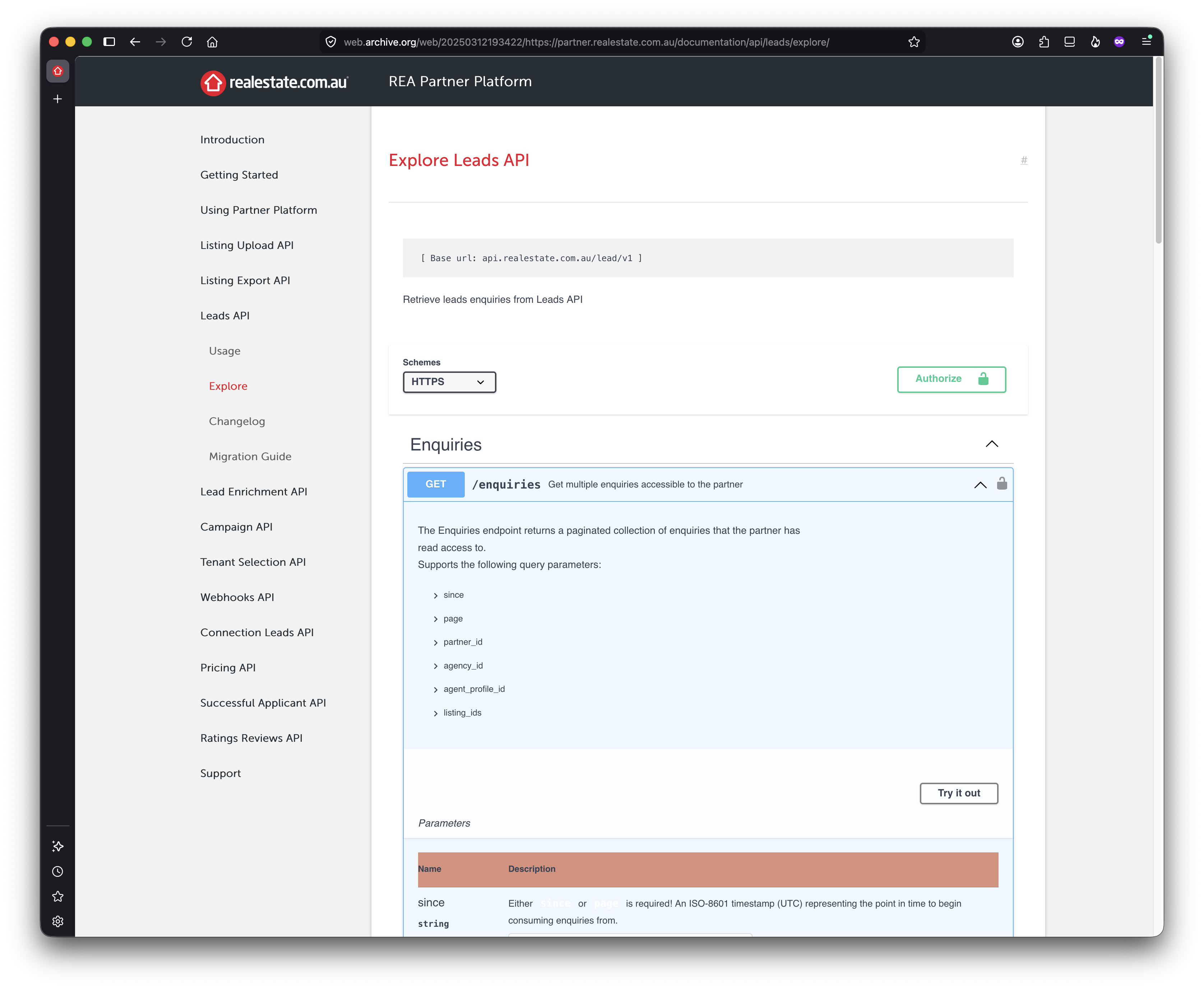
Task: Click the hash anchor beside page title
Action: [1024, 160]
